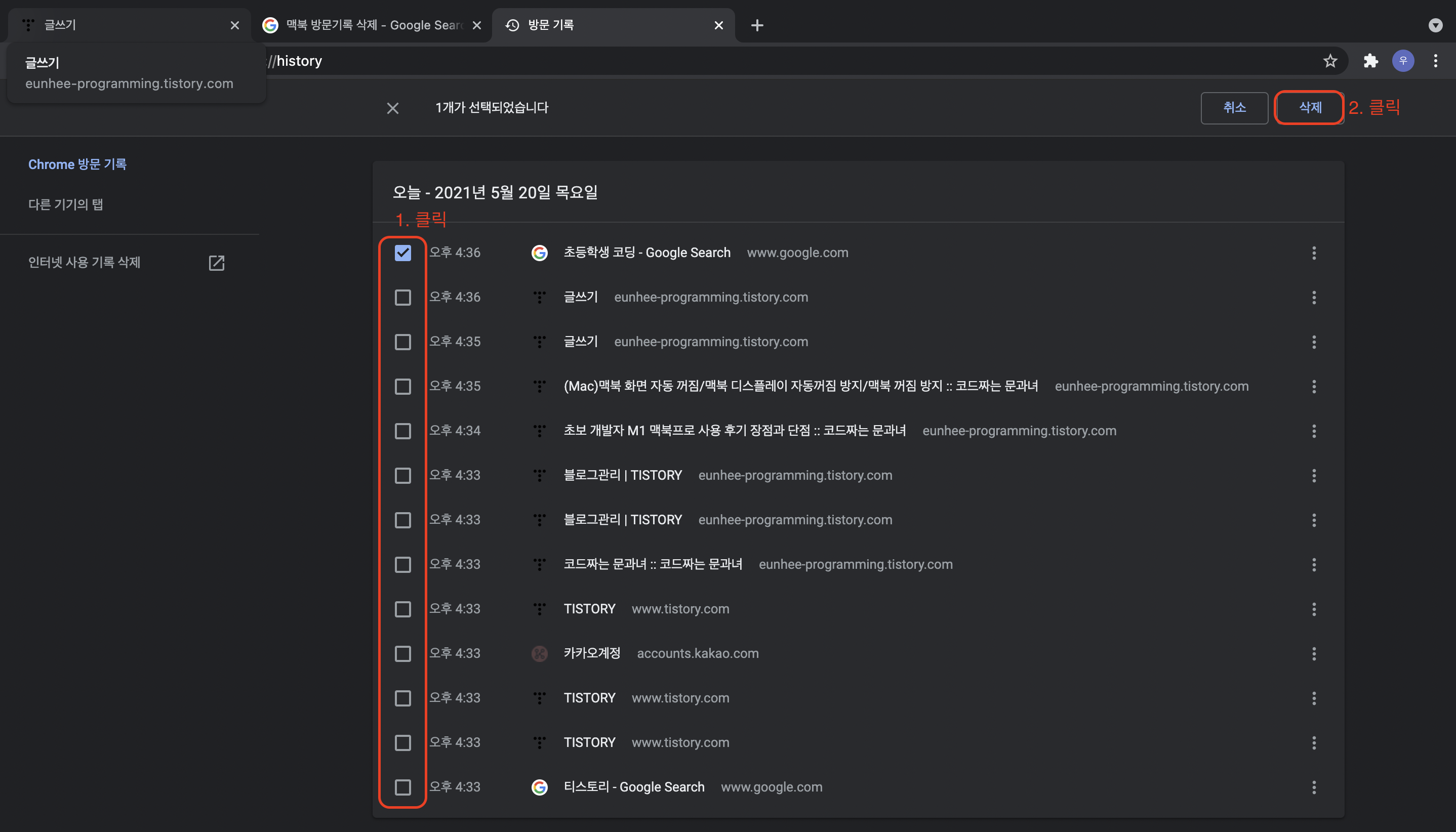The width and height of the screenshot is (1456, 832).
Task: Open the tab search dropdown arrow
Action: (x=1435, y=25)
